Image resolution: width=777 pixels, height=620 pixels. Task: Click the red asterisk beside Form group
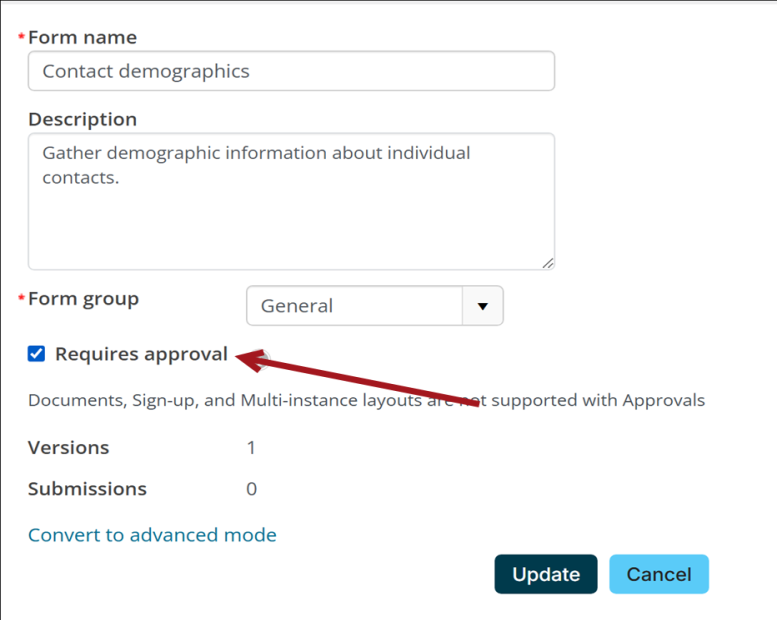coord(22,300)
